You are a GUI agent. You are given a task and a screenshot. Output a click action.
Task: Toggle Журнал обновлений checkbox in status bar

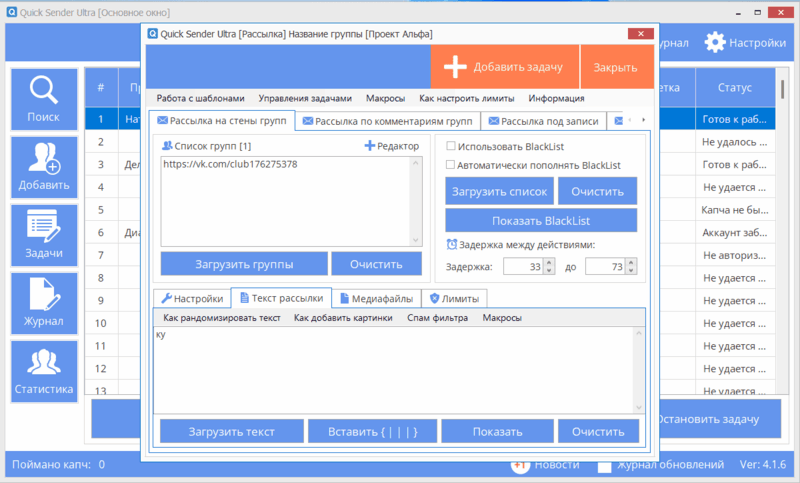pyautogui.click(x=604, y=465)
